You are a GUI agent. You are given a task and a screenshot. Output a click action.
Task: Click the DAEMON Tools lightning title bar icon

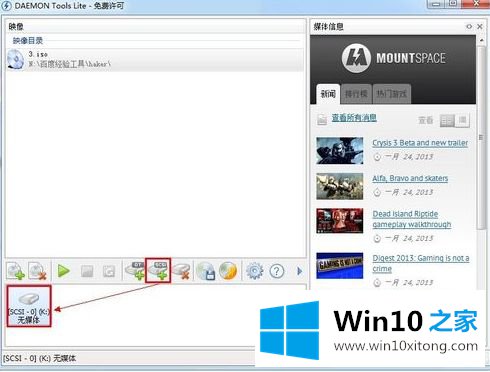6,6
